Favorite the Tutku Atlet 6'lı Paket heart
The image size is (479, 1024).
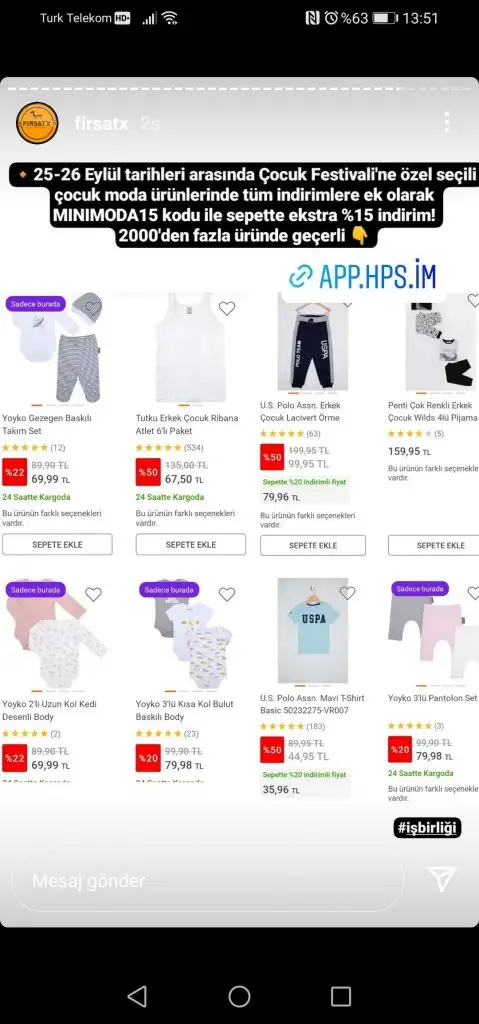(227, 308)
